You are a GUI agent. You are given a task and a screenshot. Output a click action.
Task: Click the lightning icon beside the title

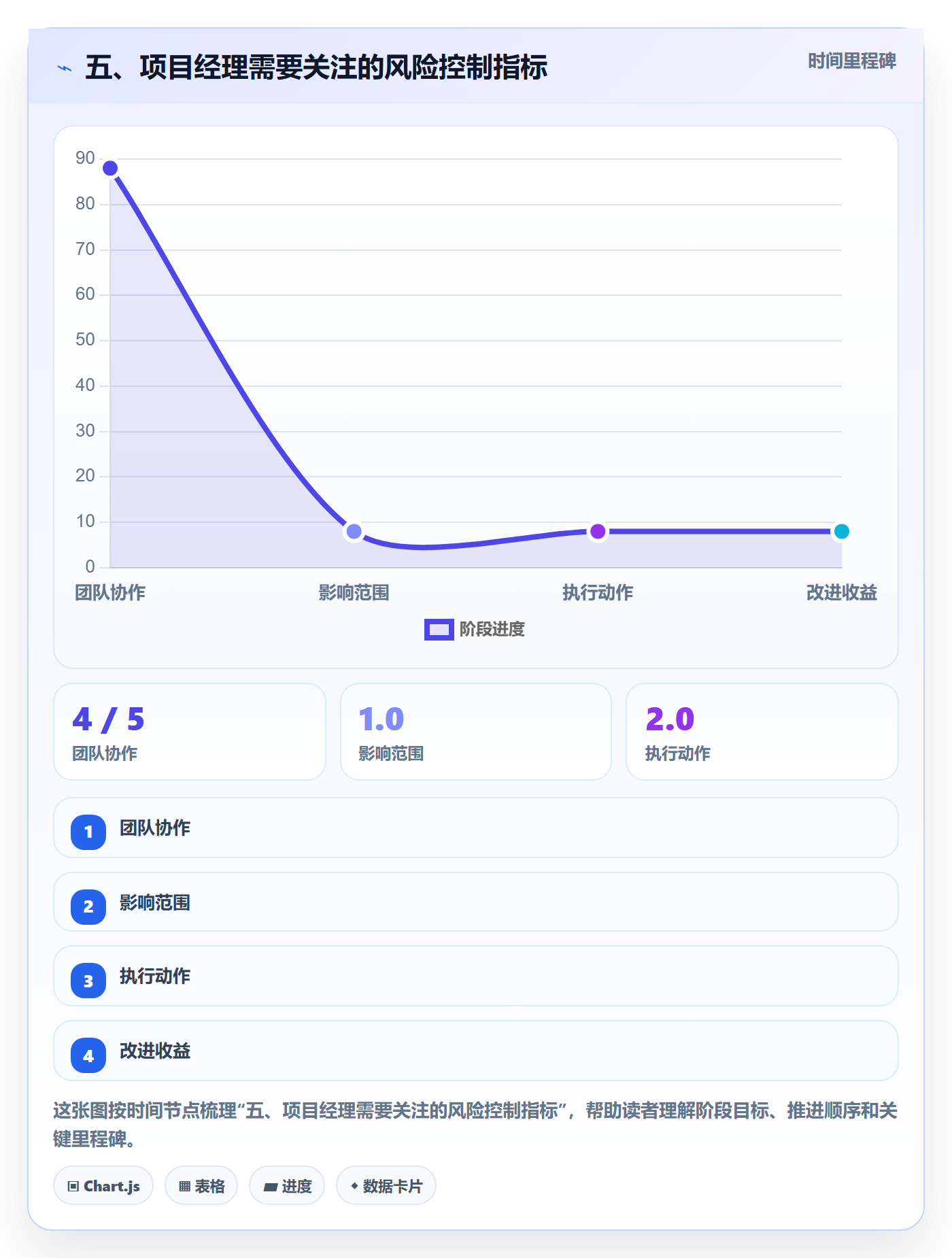tap(65, 68)
